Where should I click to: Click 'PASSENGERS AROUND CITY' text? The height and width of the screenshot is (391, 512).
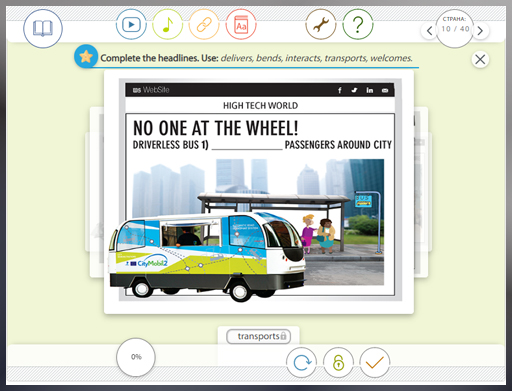(338, 145)
